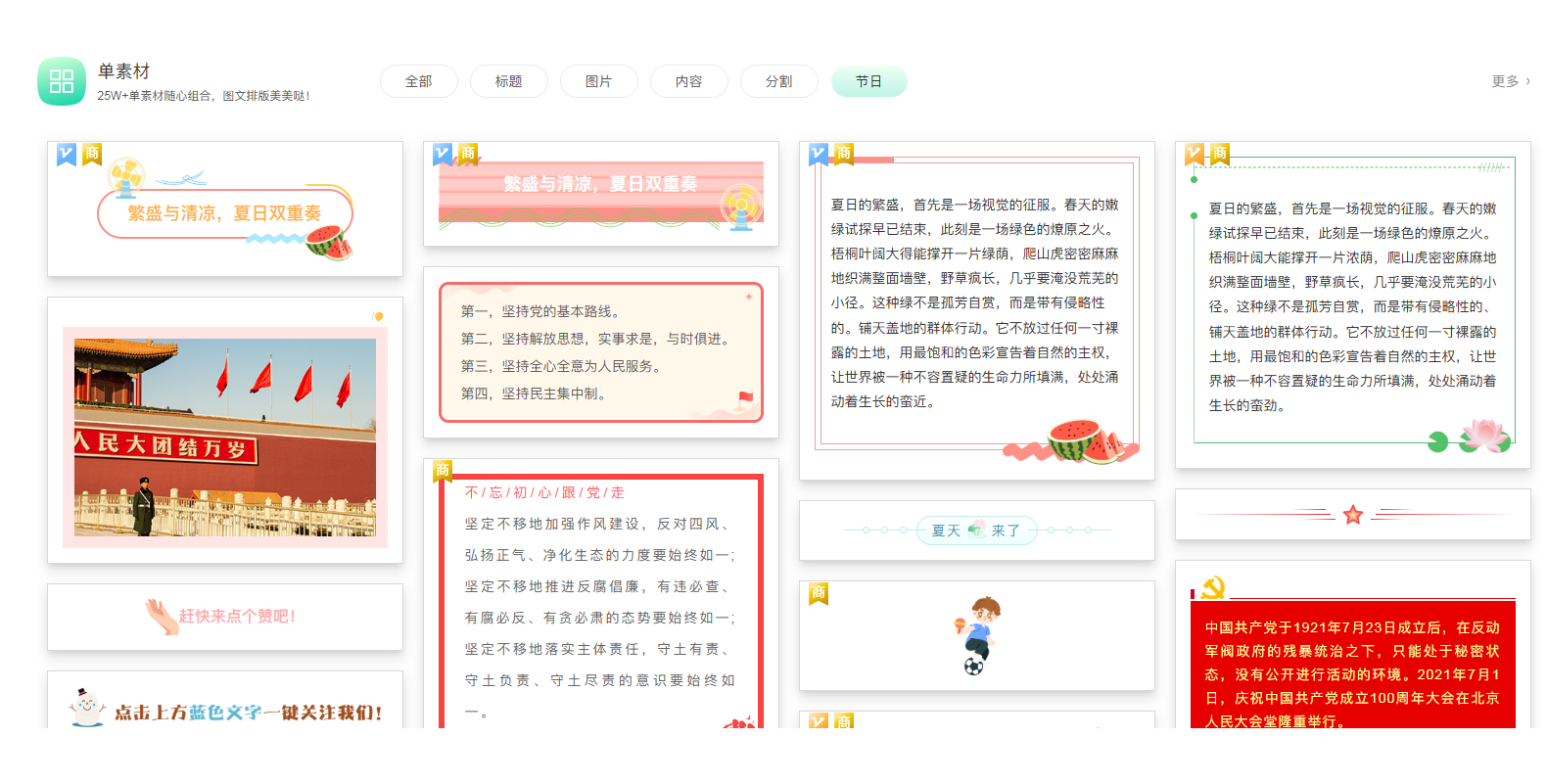
Task: Click the fan icon on the pink banner
Action: point(741,208)
